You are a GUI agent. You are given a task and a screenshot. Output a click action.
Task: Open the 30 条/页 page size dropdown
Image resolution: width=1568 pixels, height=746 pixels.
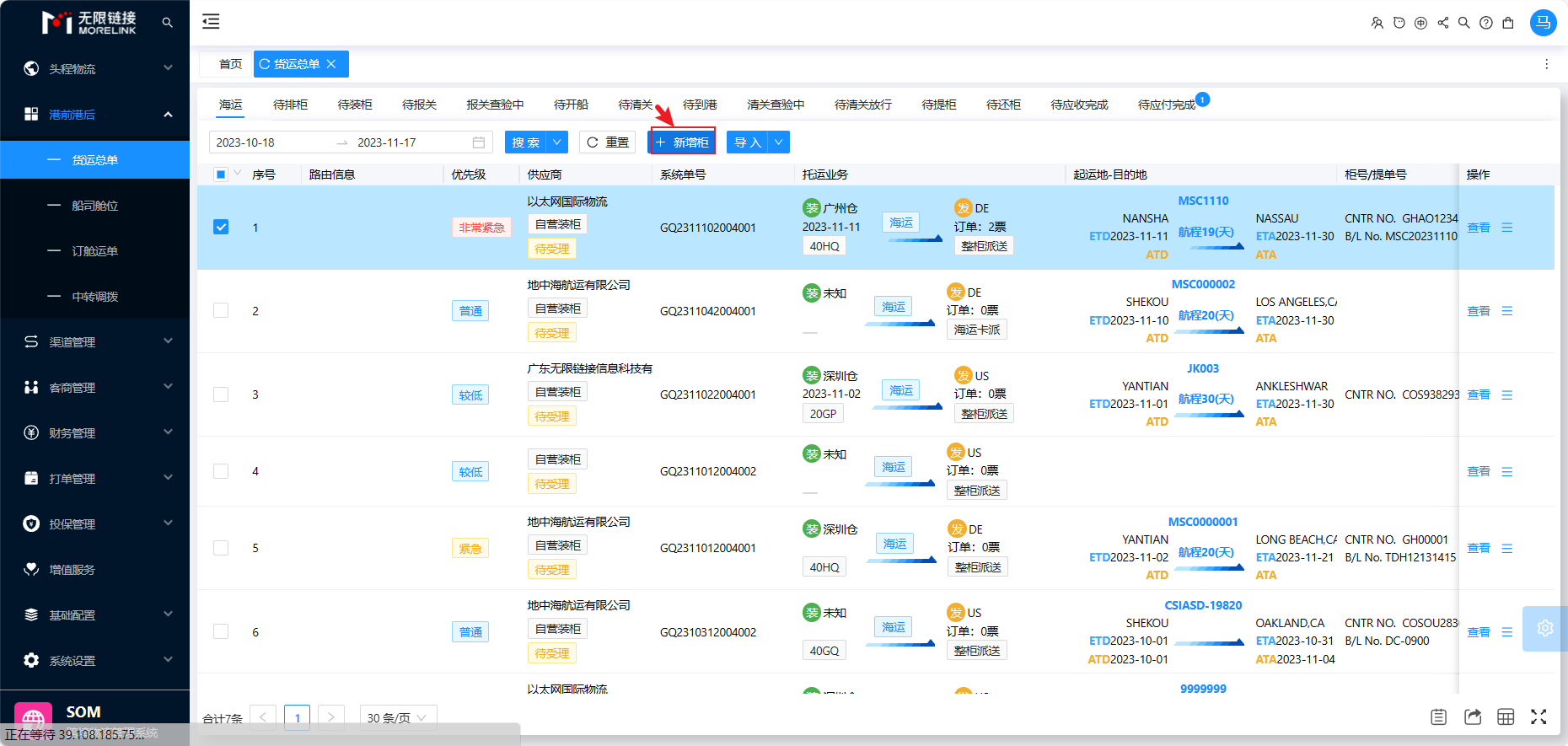398,717
